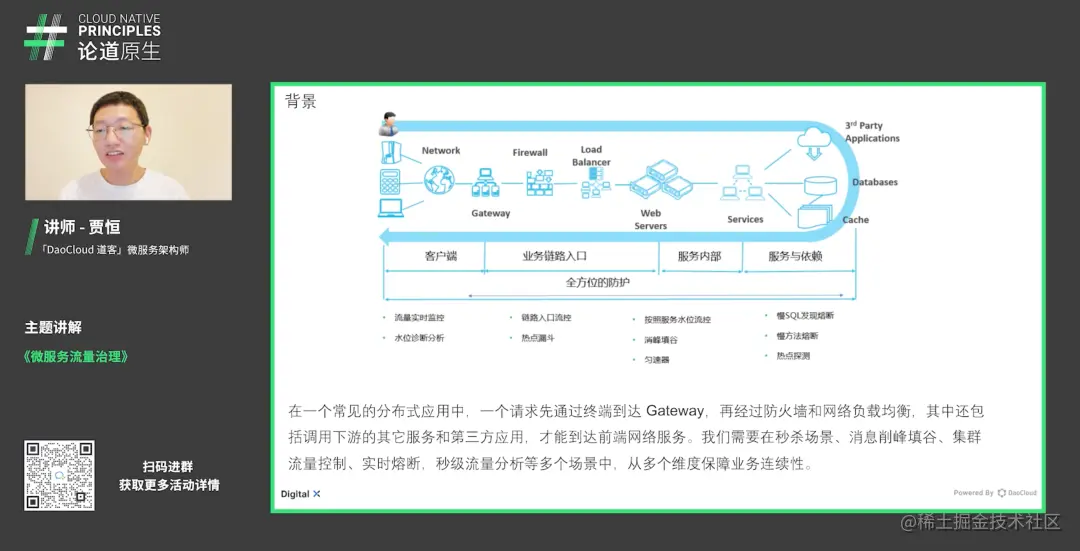The width and height of the screenshot is (1080, 551).
Task: Click the 热点探测 bullet
Action: (x=793, y=356)
